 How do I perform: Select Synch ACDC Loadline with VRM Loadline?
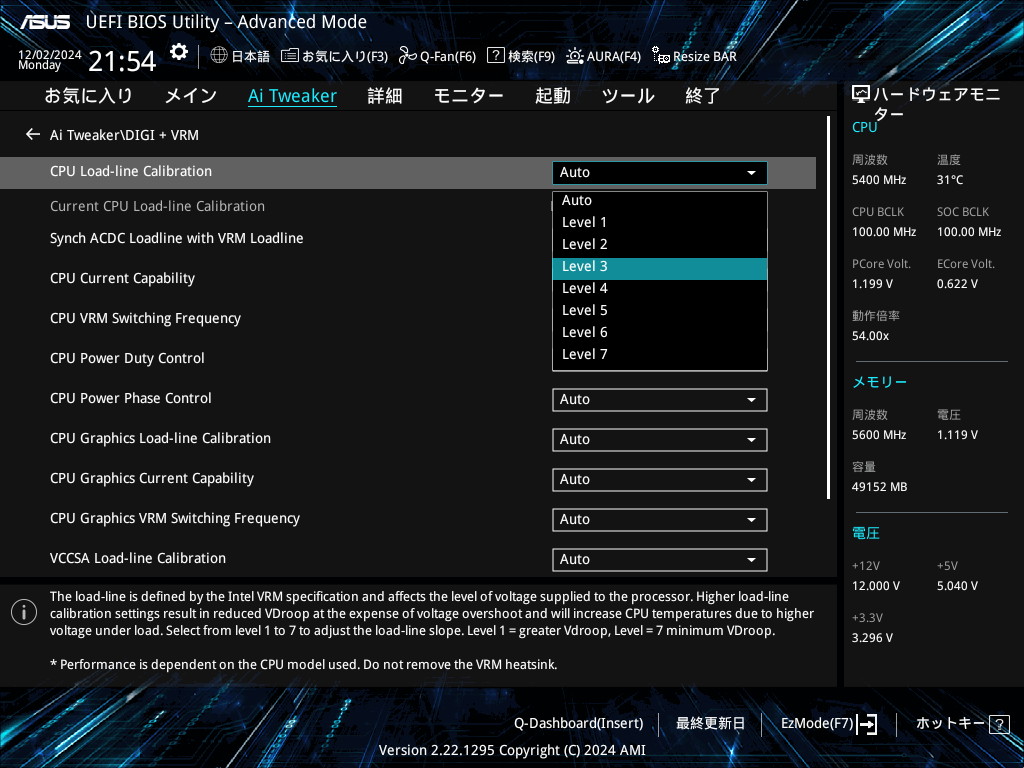click(x=176, y=238)
